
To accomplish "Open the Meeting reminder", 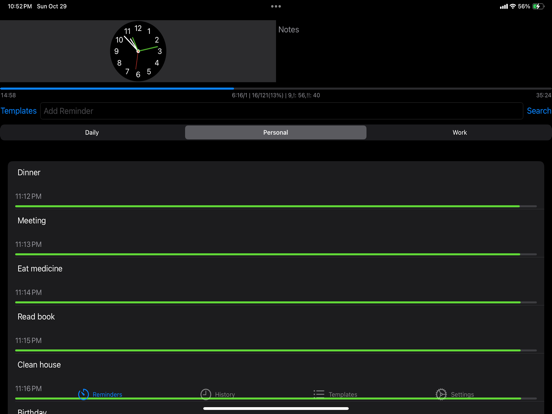I will pos(276,233).
